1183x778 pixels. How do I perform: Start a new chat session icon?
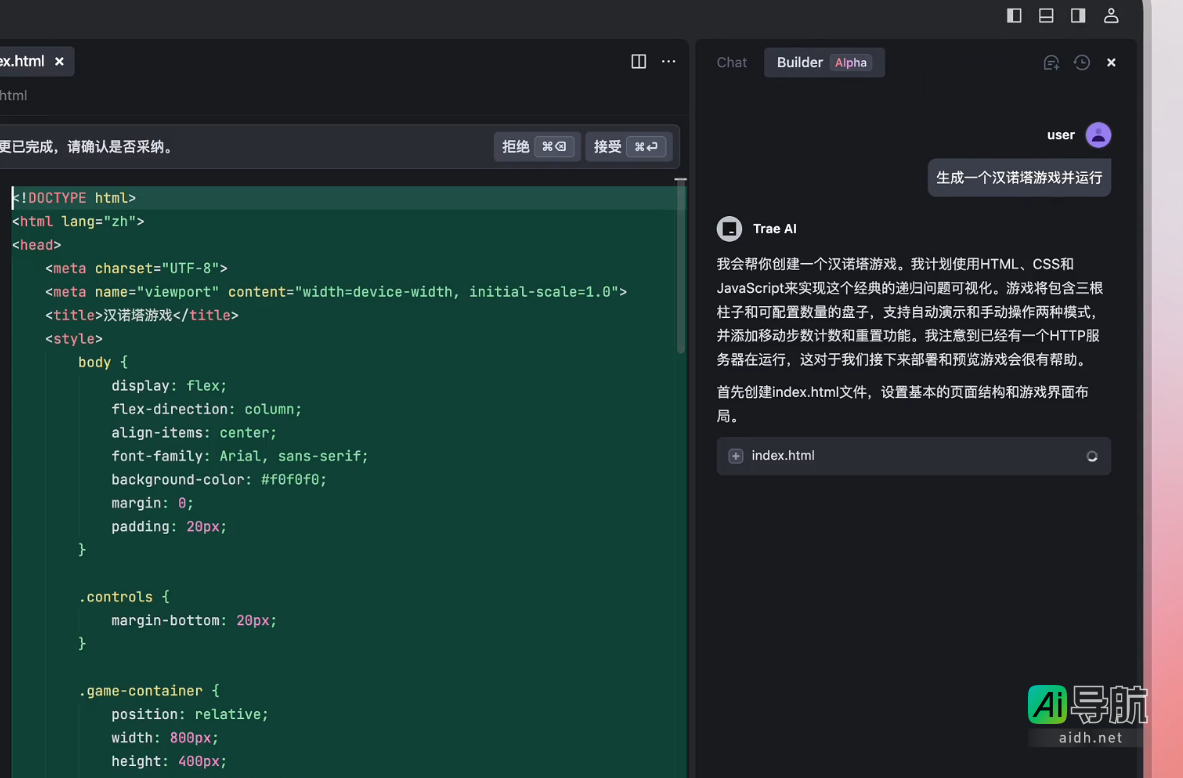tap(1051, 63)
